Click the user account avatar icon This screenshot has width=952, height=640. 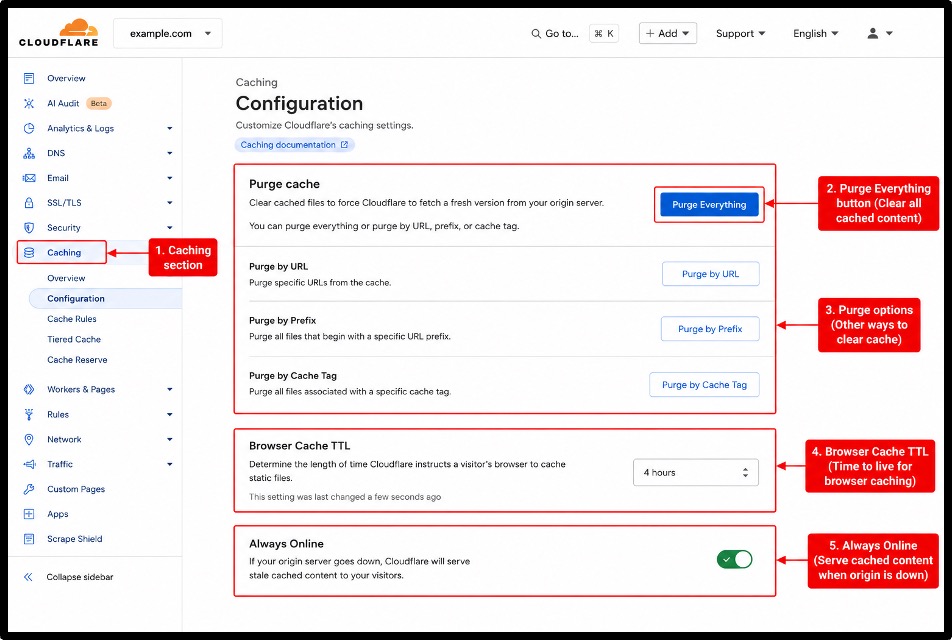point(872,33)
